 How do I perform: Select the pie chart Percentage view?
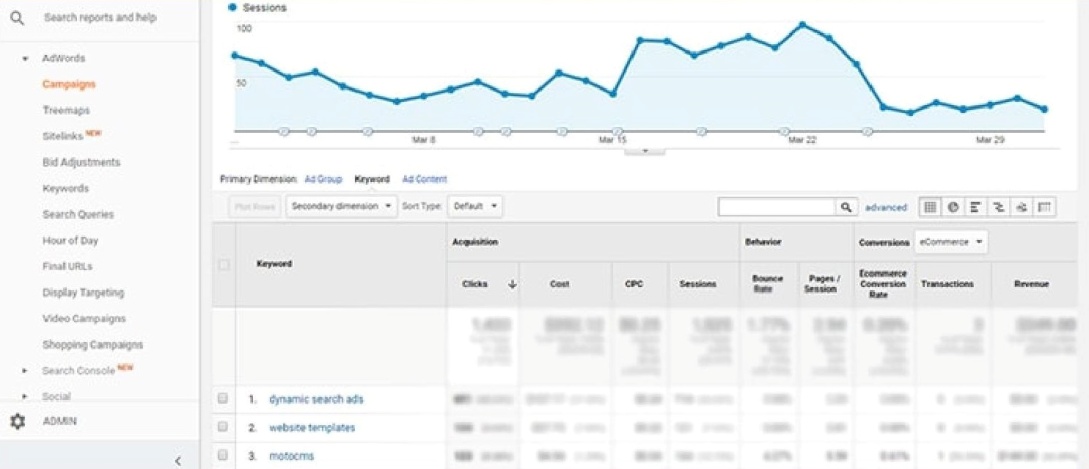953,207
